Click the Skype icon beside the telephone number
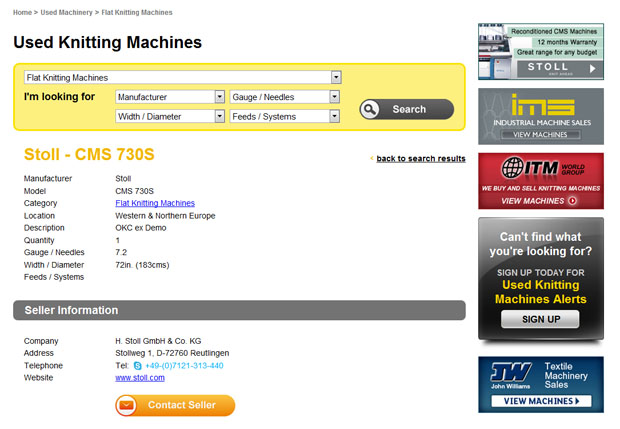Viewport: 620px width, 429px height. click(x=138, y=366)
